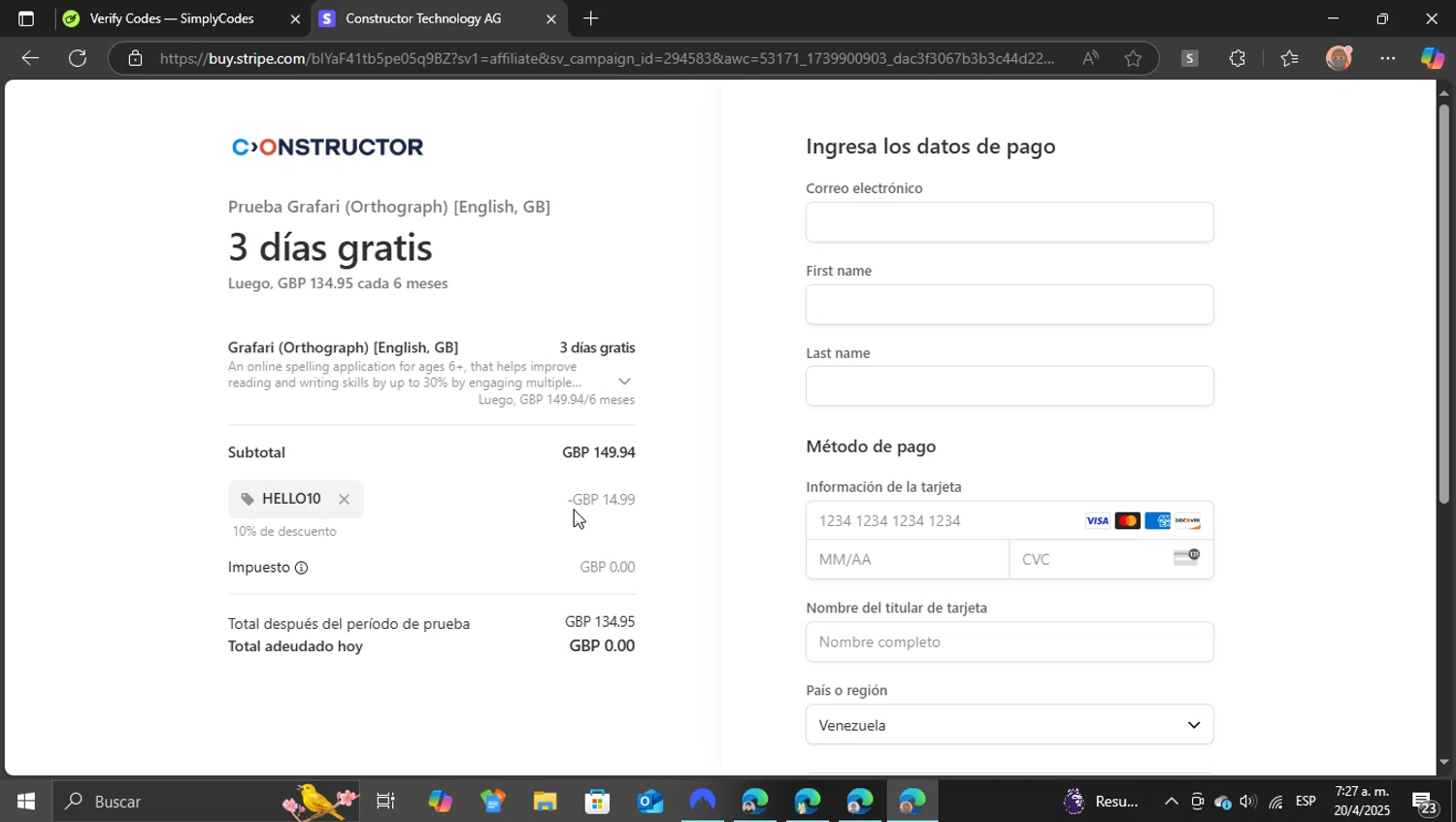Click the tax info icon next to Impuesto
Image resolution: width=1456 pixels, height=822 pixels.
tap(301, 568)
